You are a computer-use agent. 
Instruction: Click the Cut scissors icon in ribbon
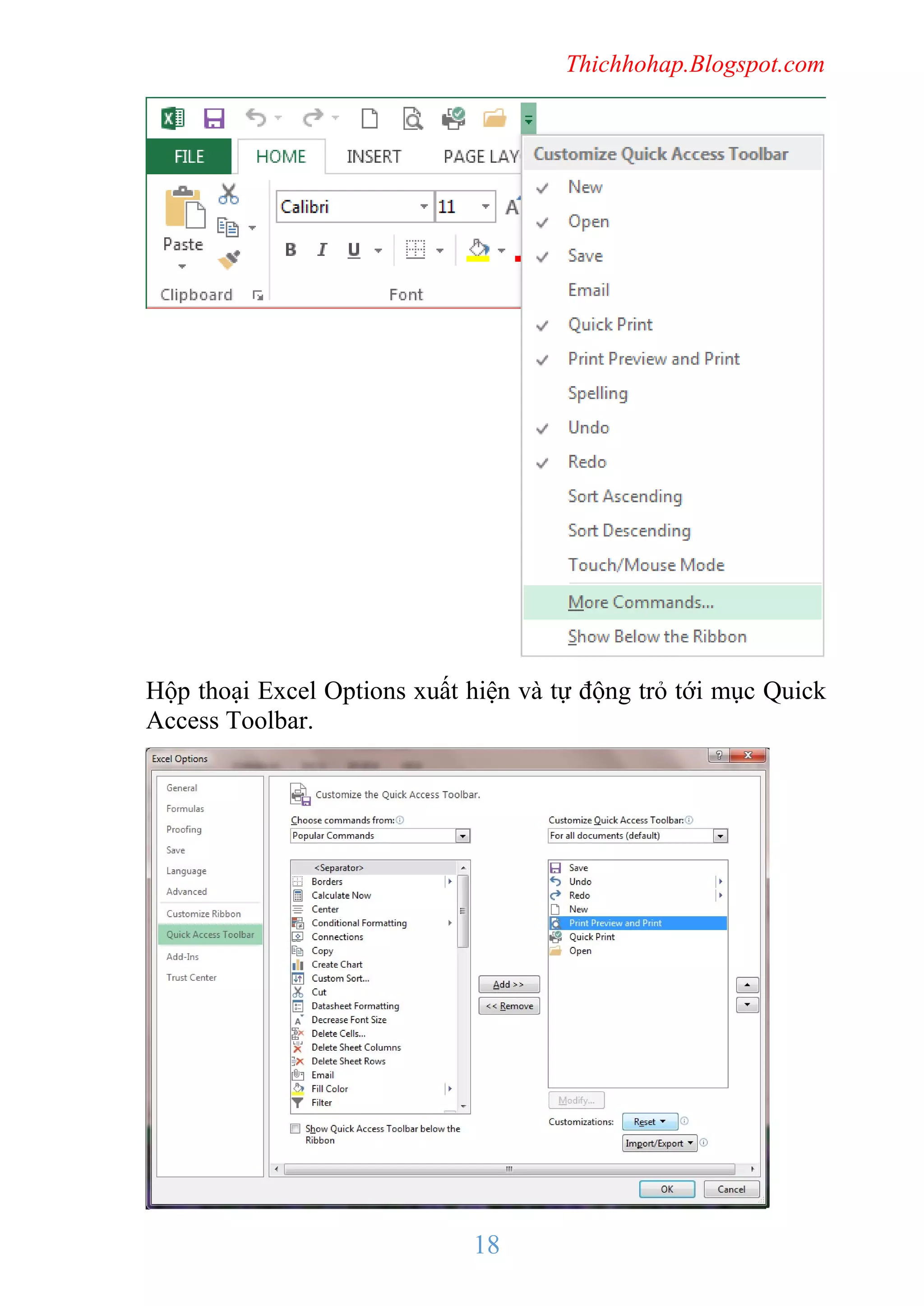(x=229, y=194)
